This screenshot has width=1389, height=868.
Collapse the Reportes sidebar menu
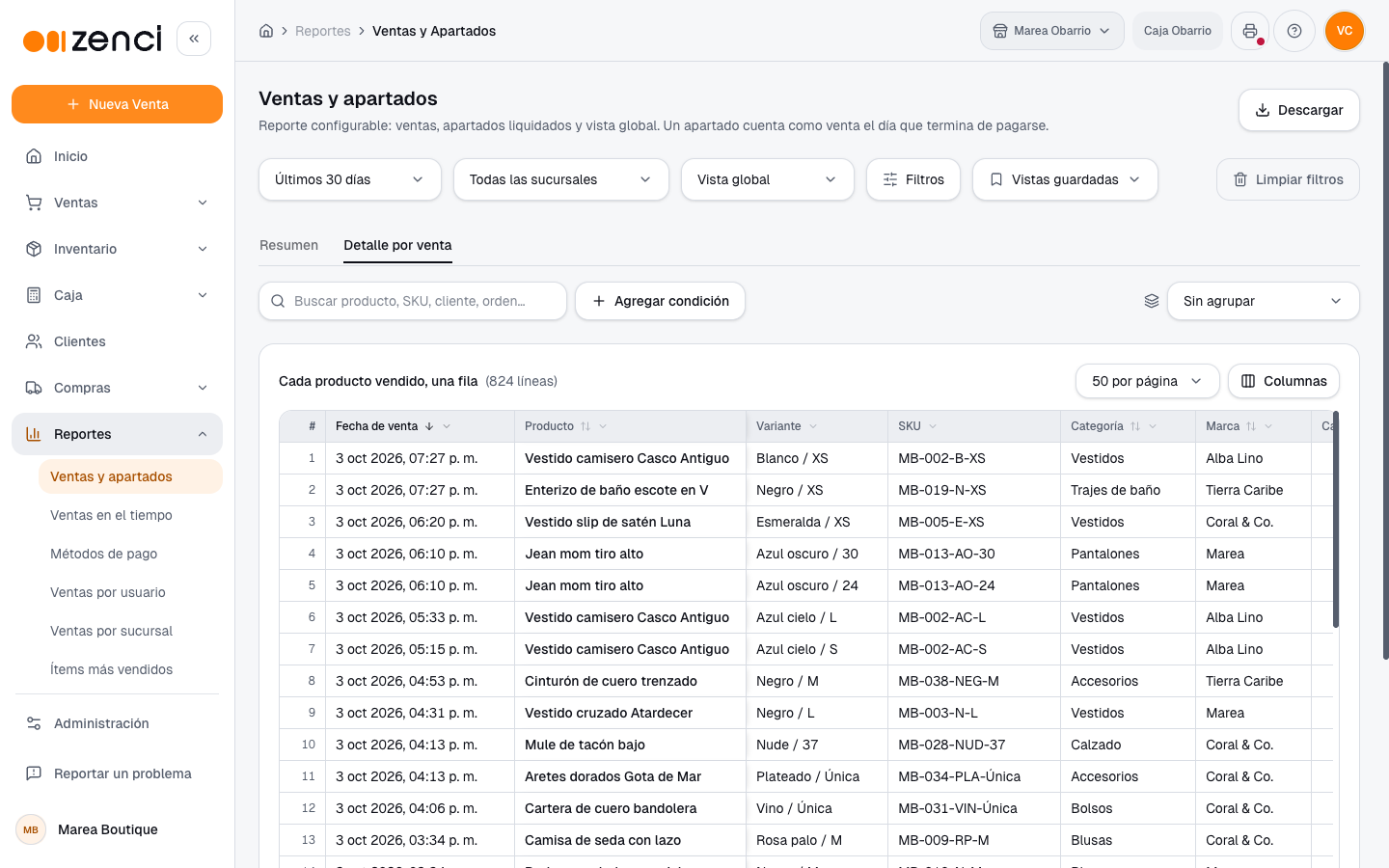pyautogui.click(x=117, y=434)
